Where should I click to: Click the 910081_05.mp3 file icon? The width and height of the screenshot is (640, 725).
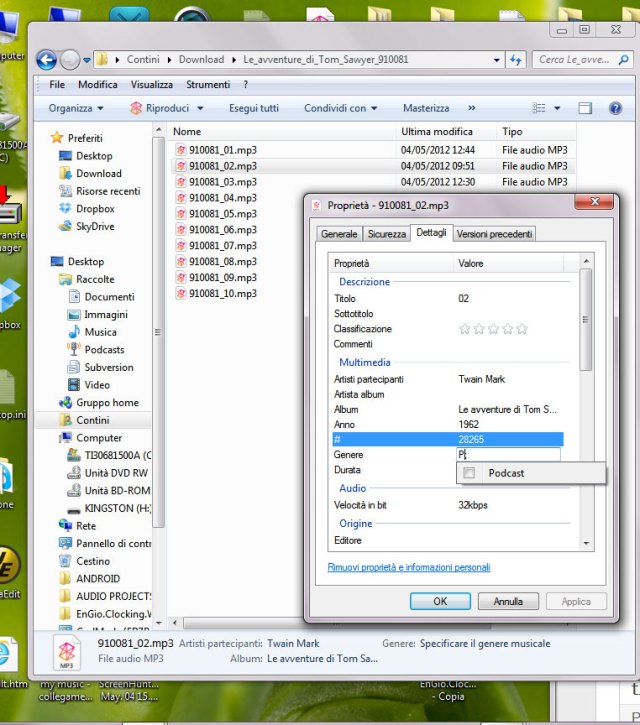pos(181,214)
